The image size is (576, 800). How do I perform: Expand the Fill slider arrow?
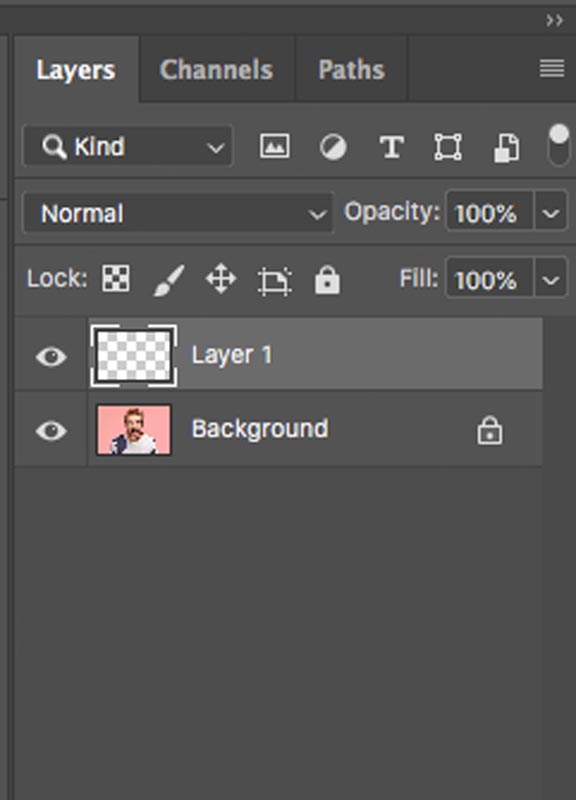[550, 279]
